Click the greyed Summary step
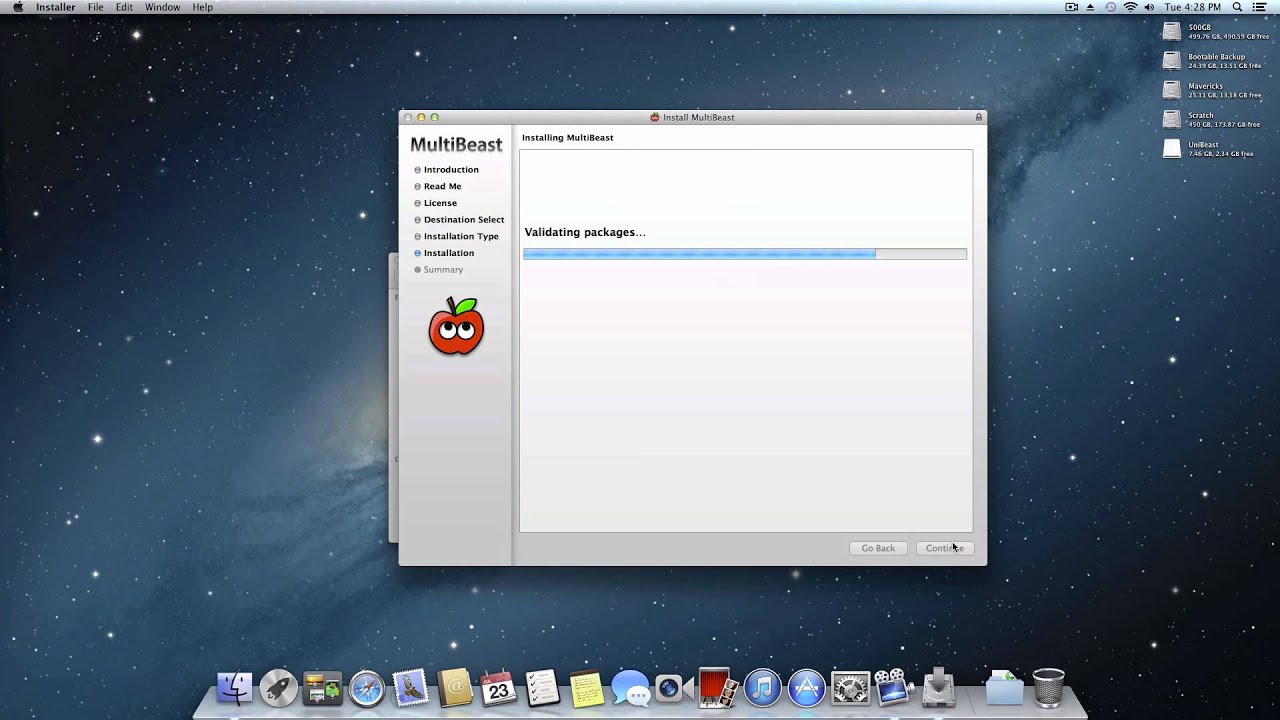The height and width of the screenshot is (720, 1280). pos(443,270)
